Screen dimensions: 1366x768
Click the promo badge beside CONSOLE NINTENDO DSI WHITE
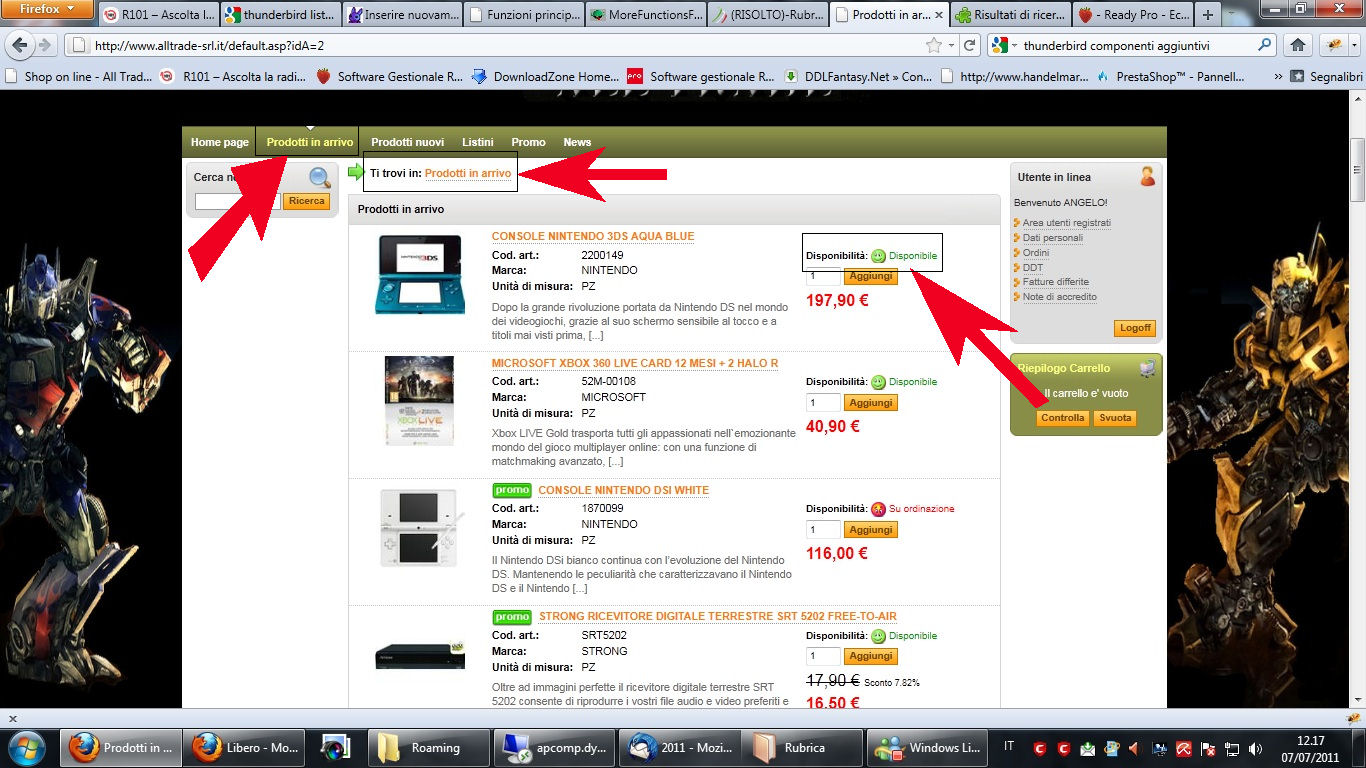(512, 490)
